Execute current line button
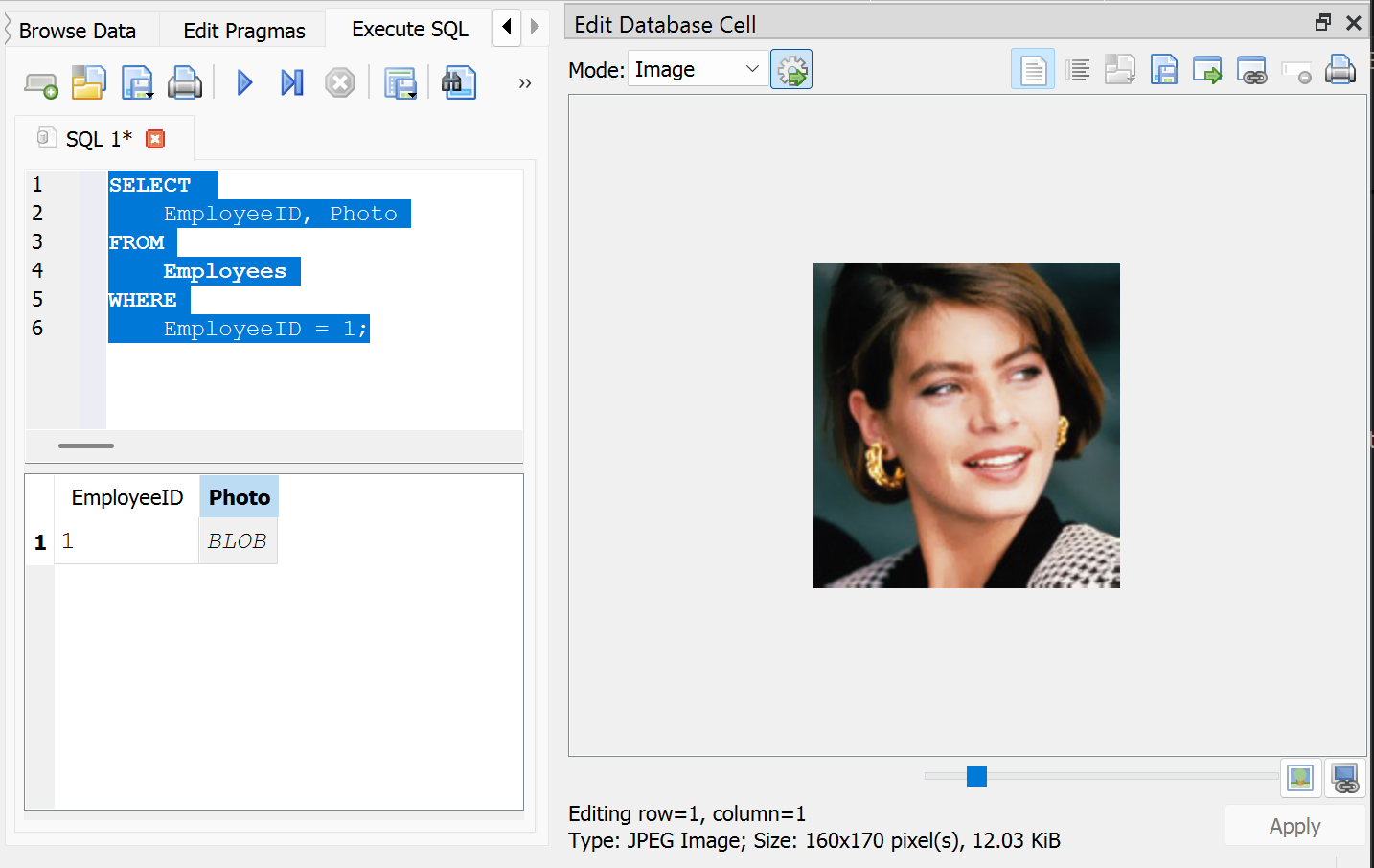 pyautogui.click(x=291, y=83)
